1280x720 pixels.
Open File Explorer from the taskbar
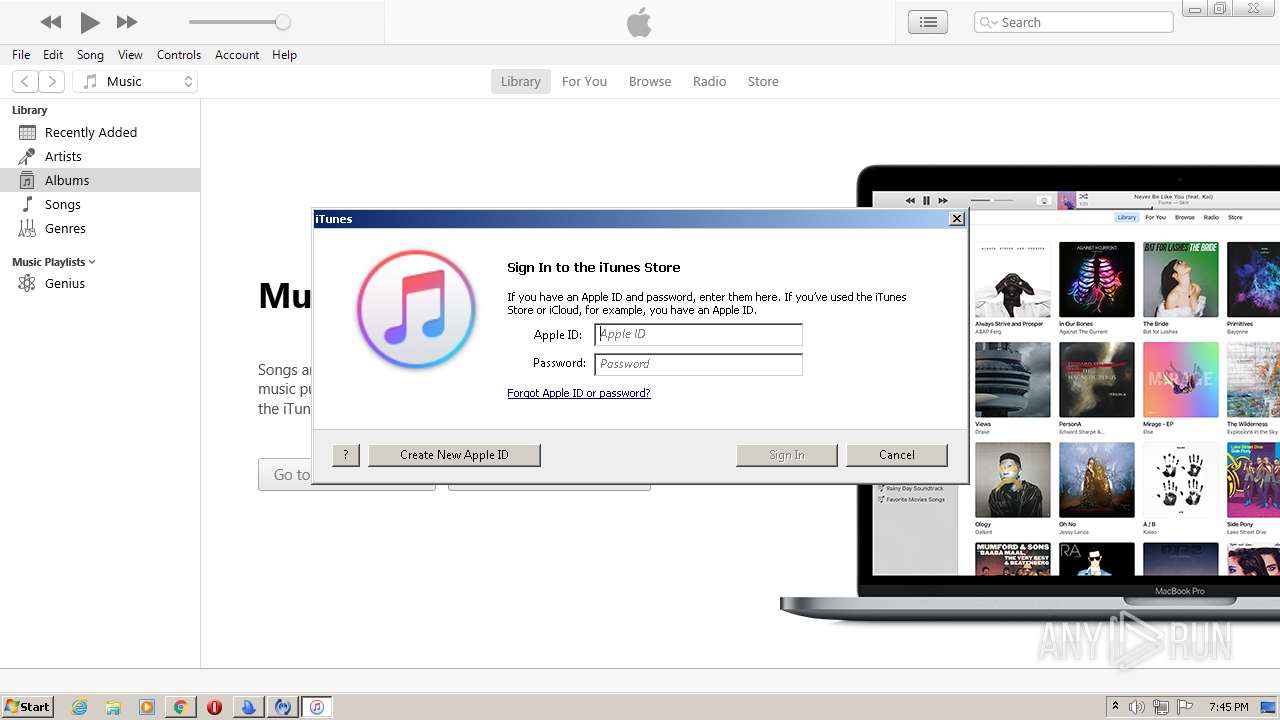pyautogui.click(x=113, y=707)
